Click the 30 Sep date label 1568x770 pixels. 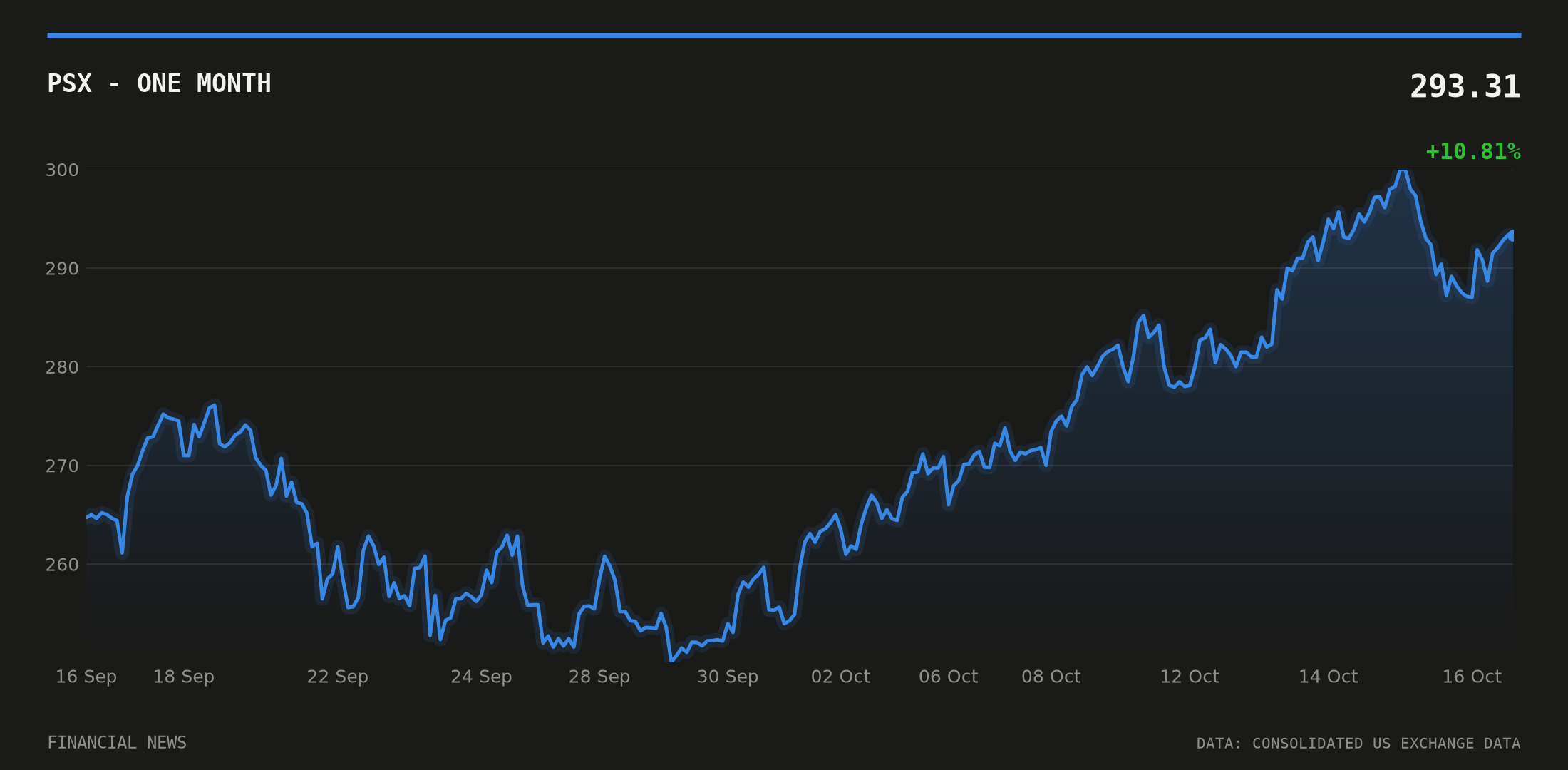coord(728,677)
